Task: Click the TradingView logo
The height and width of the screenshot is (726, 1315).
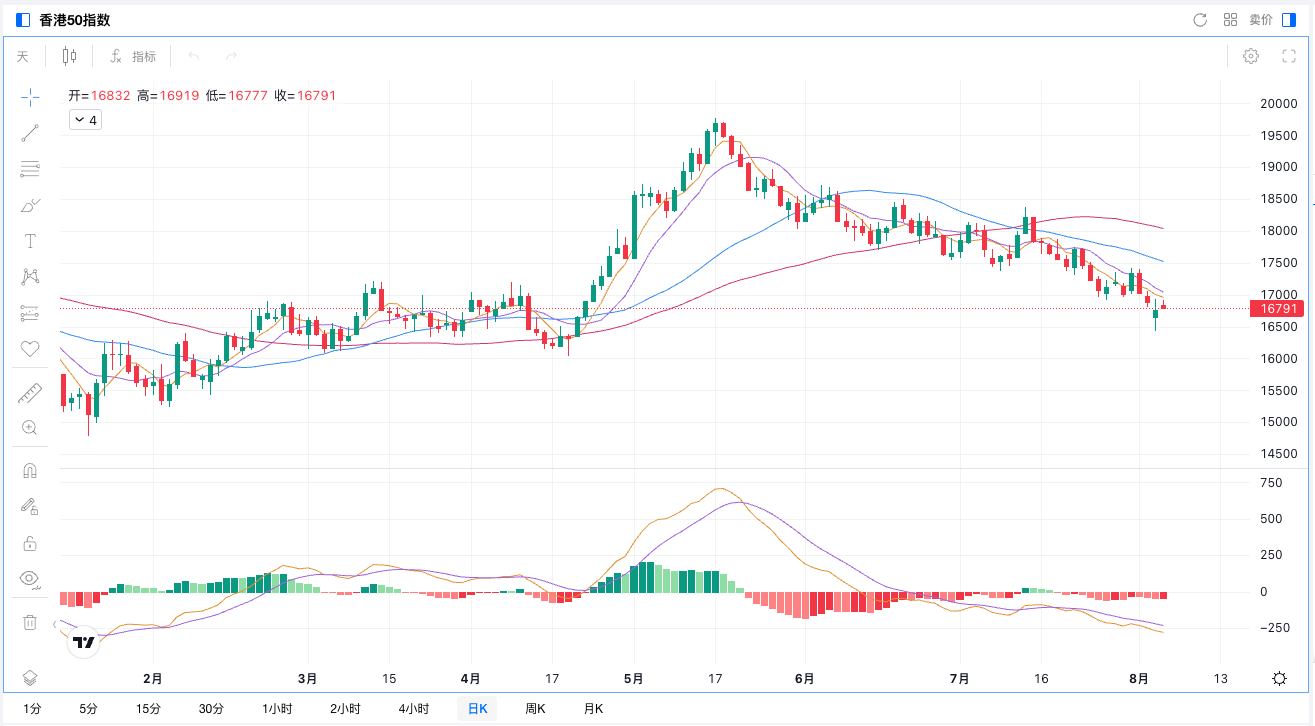Action: point(85,642)
